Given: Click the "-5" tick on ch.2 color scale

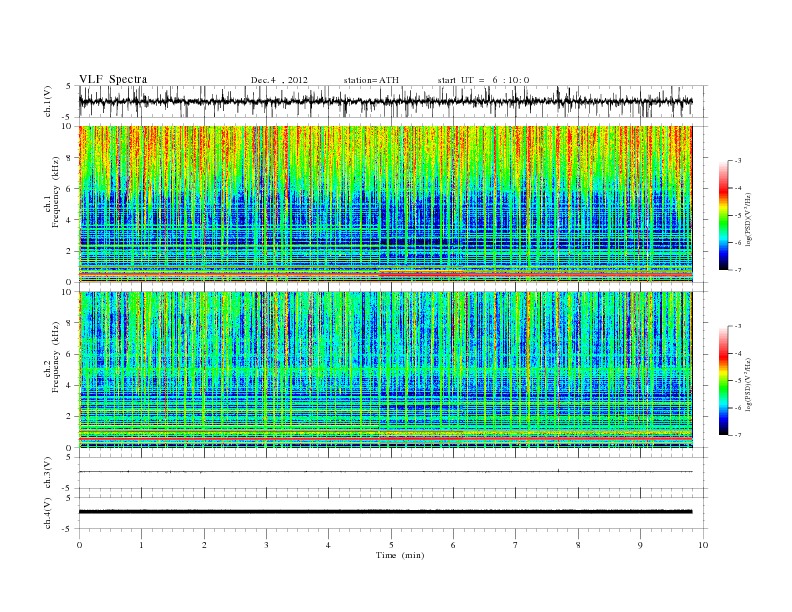Looking at the screenshot, I should (x=737, y=380).
